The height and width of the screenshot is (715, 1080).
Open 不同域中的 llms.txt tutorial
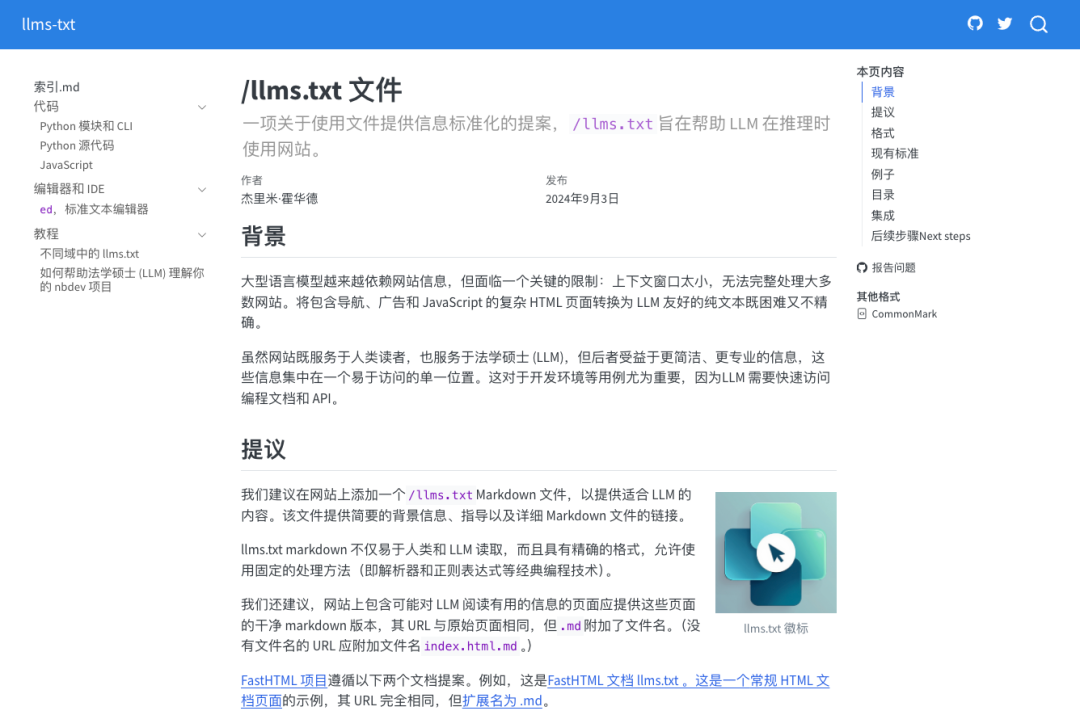[x=90, y=253]
